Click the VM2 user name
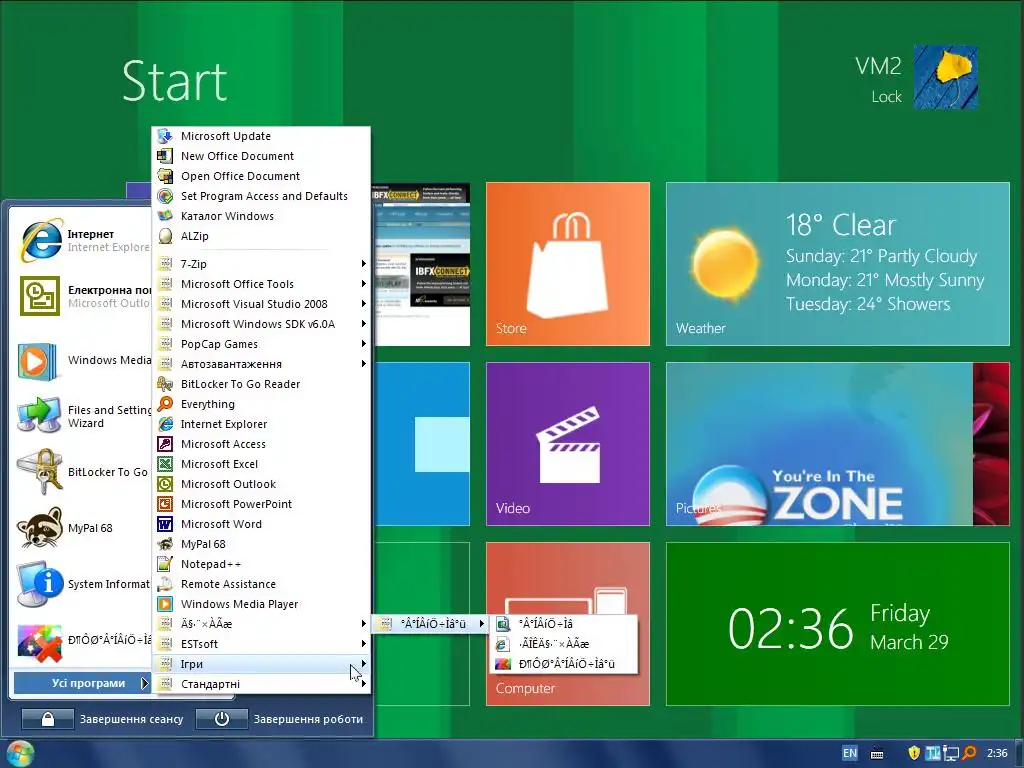 tap(878, 66)
